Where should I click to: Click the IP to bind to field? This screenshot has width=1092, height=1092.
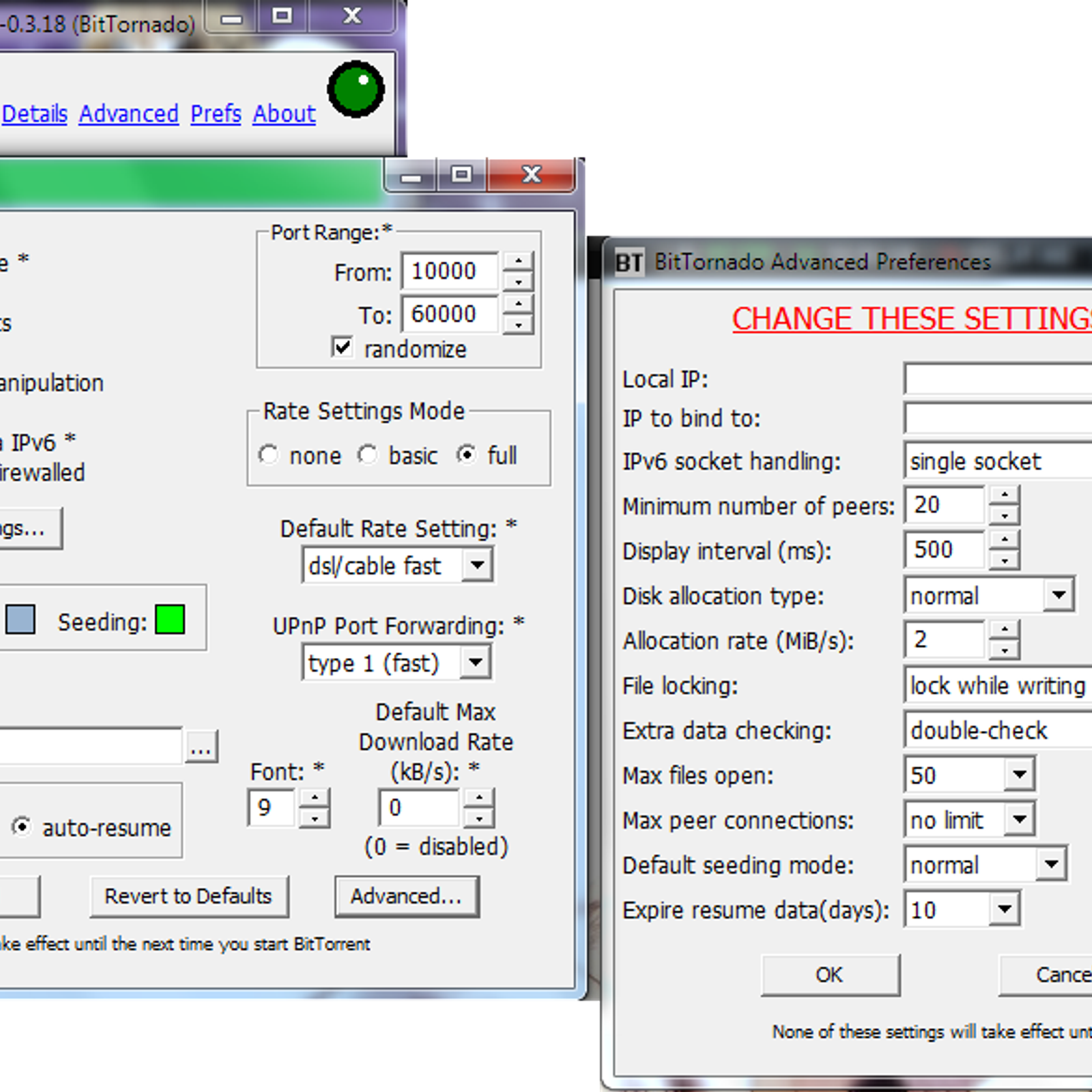998,418
